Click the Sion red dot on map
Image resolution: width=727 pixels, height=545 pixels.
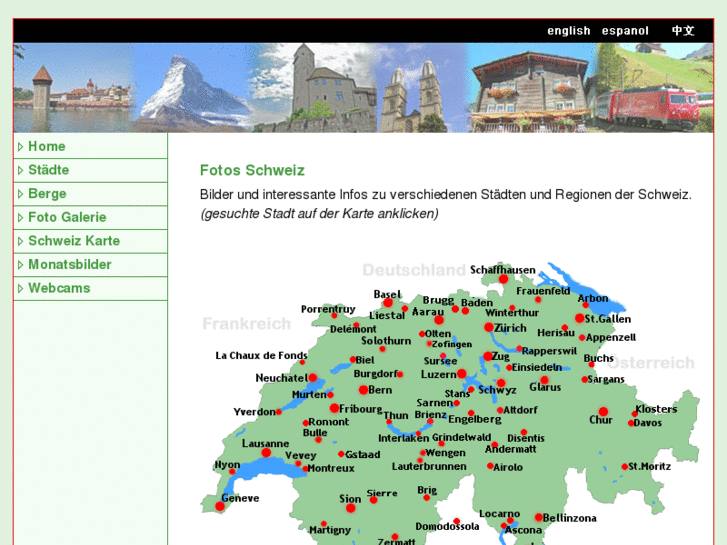pyautogui.click(x=351, y=508)
